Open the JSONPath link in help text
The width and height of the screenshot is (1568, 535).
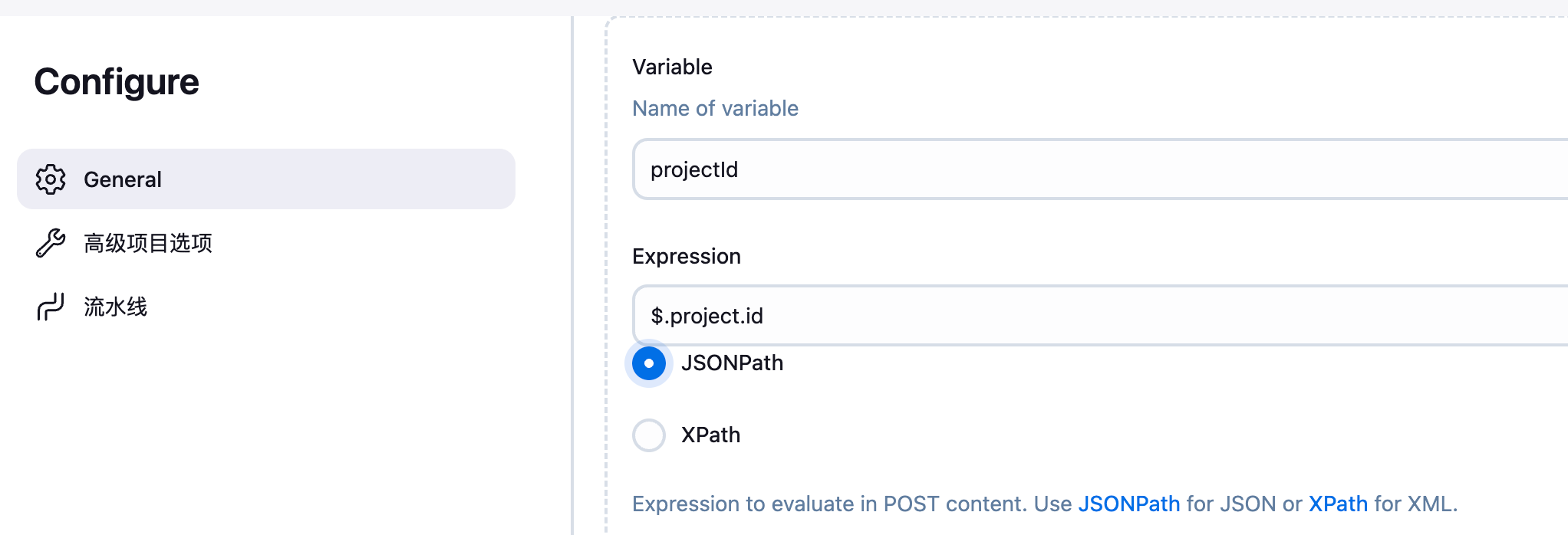[x=1128, y=504]
